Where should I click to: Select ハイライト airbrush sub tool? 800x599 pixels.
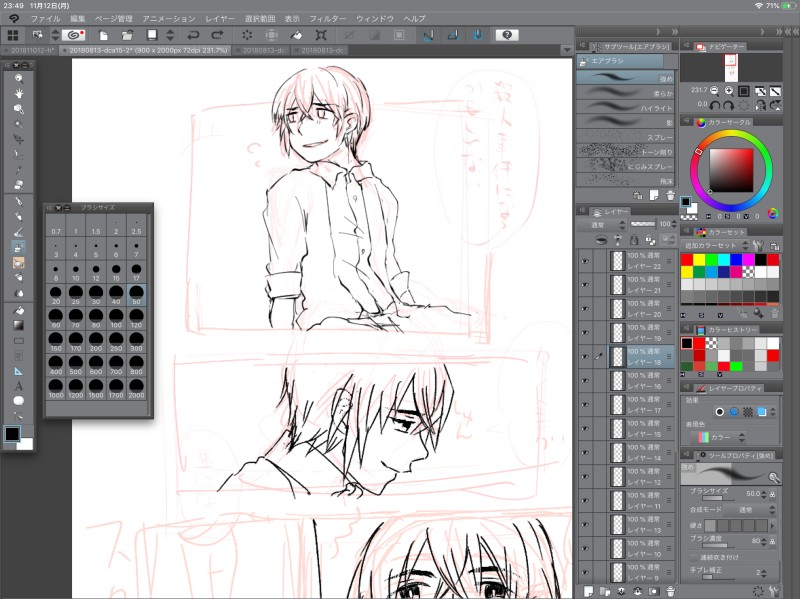pyautogui.click(x=627, y=108)
